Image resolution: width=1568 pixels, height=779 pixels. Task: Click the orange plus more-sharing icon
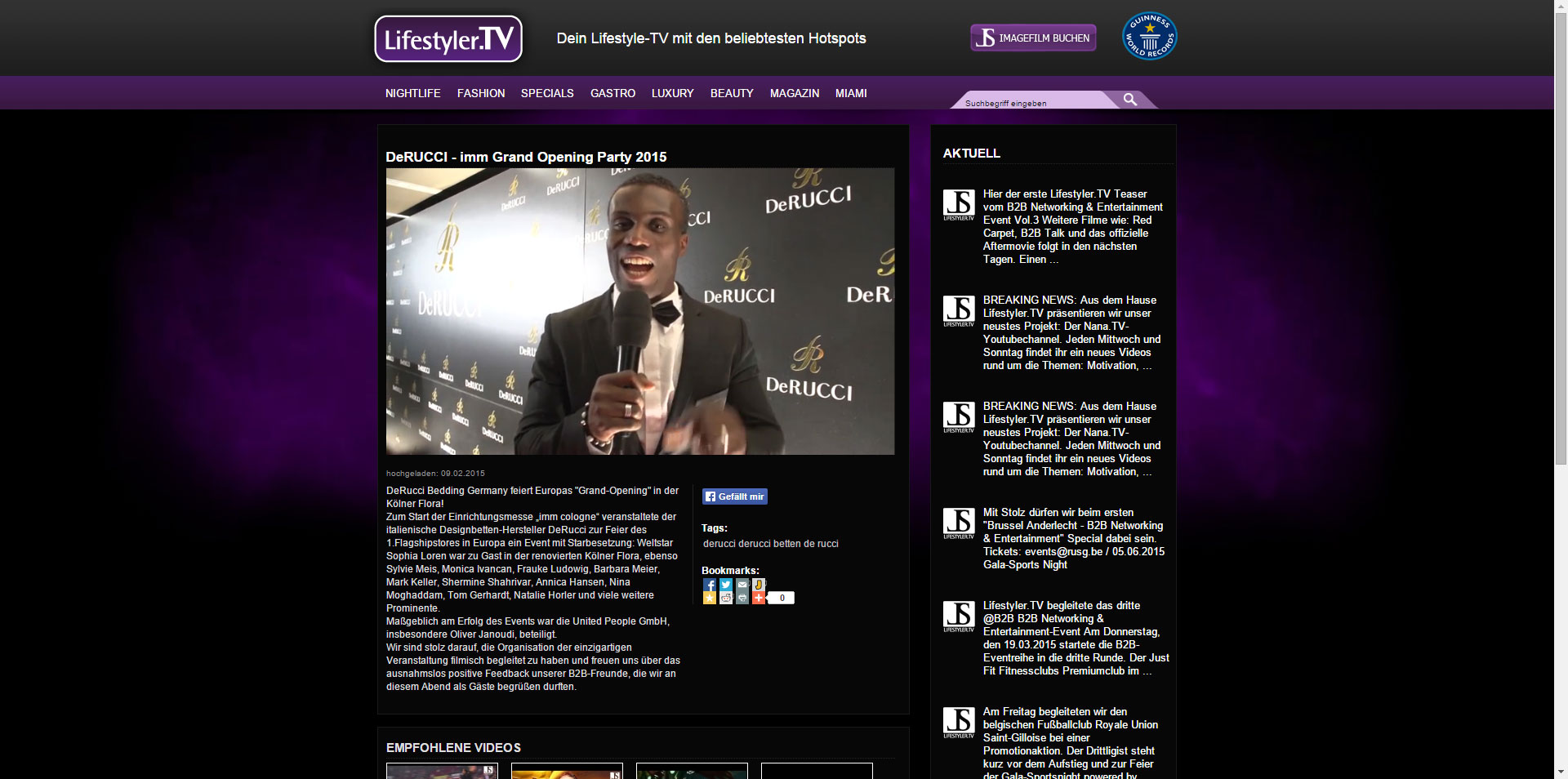[759, 598]
